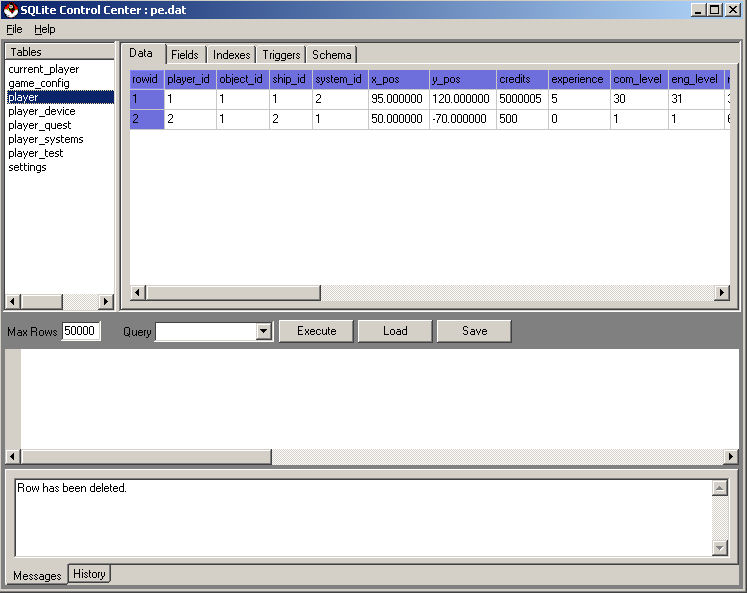
Task: Open the Help menu
Action: (x=45, y=29)
